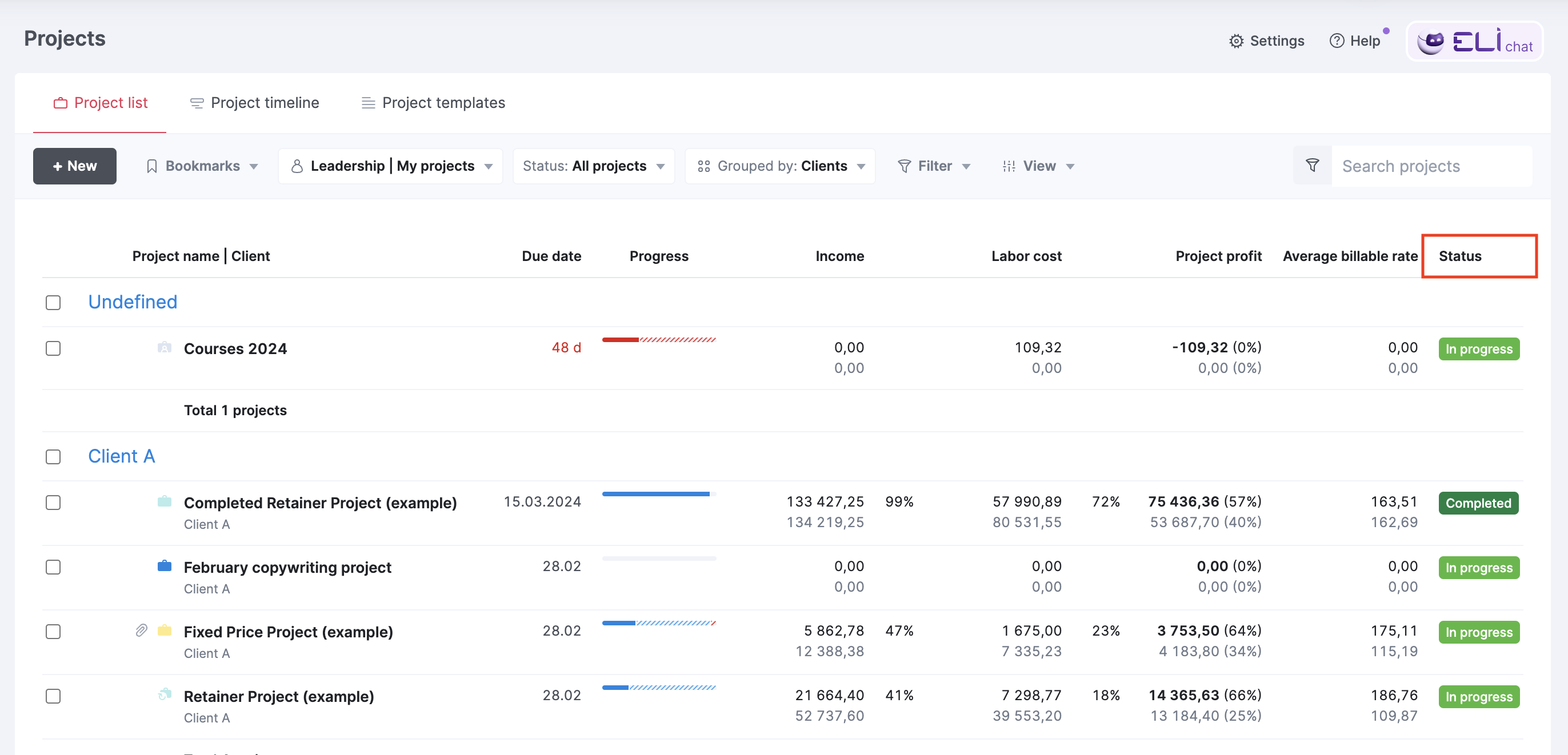1568x755 pixels.
Task: Open ELI chat assistant
Action: point(1474,41)
